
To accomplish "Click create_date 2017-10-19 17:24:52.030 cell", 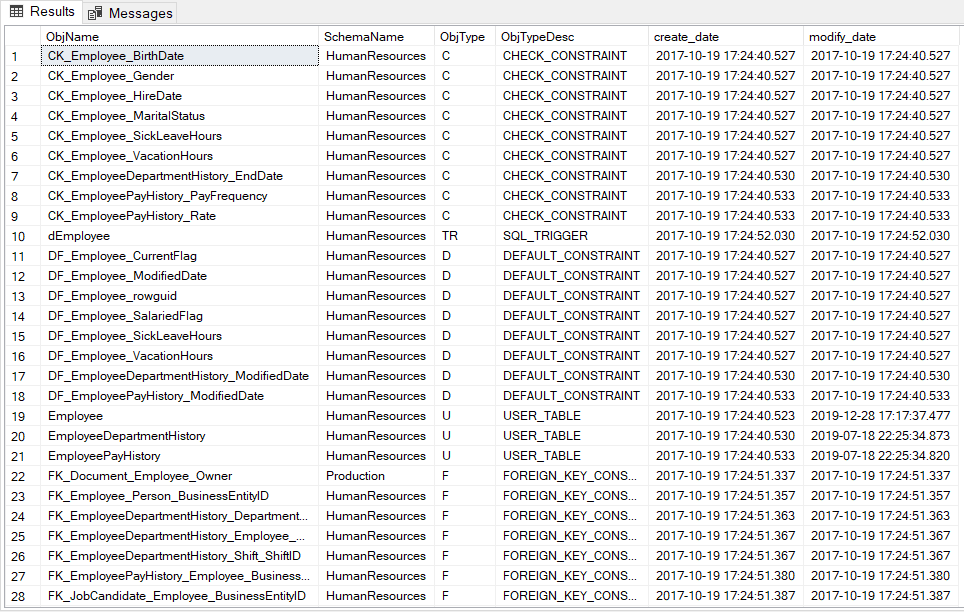I will tap(725, 236).
